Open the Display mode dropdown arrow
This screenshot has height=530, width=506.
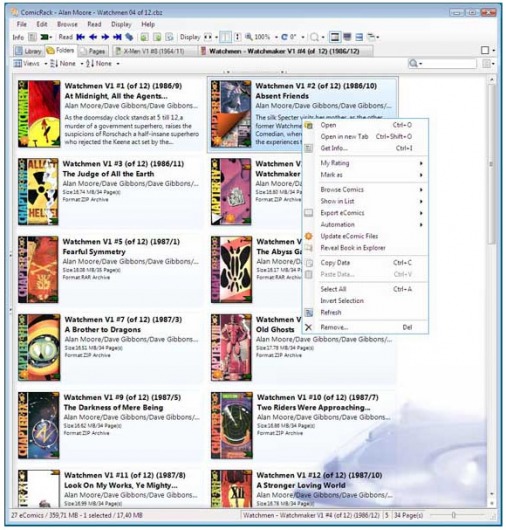pos(216,37)
